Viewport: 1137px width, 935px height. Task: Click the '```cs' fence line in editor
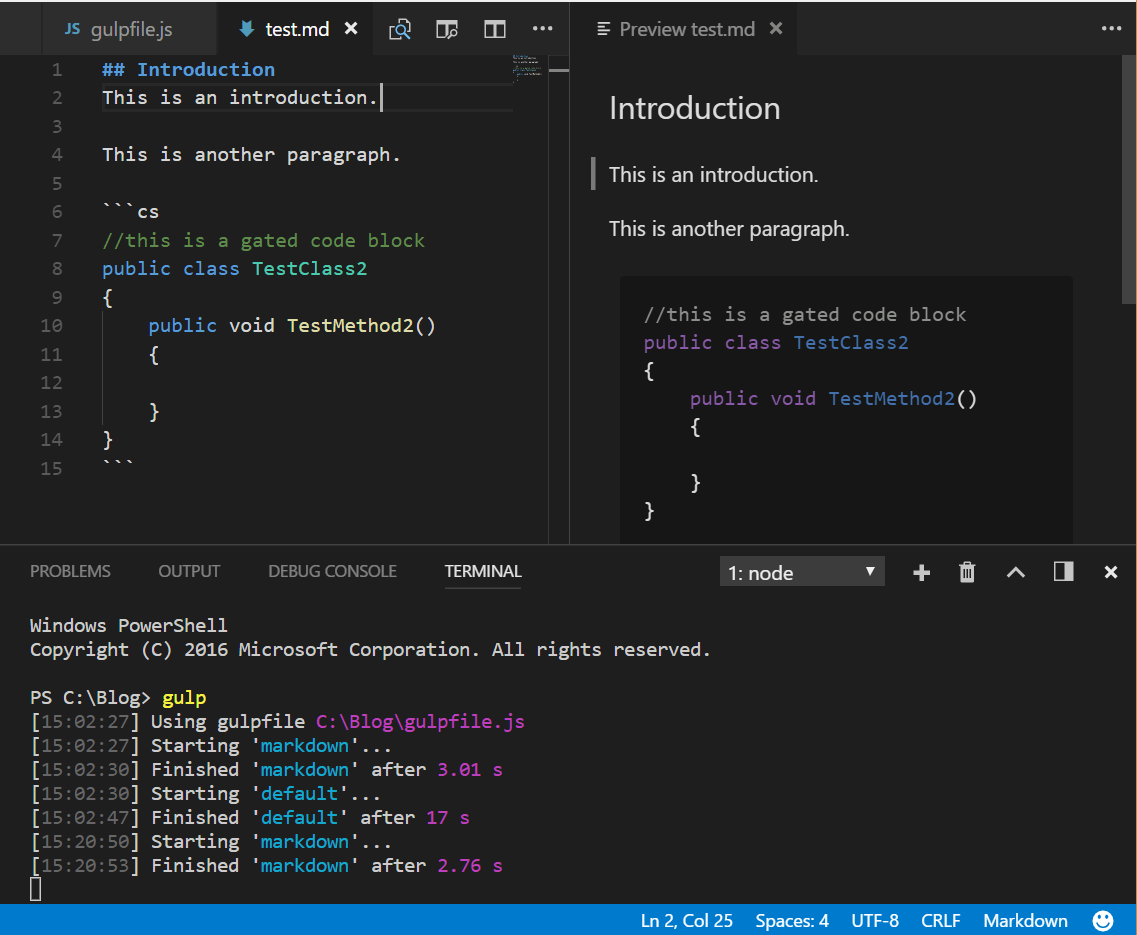(131, 212)
